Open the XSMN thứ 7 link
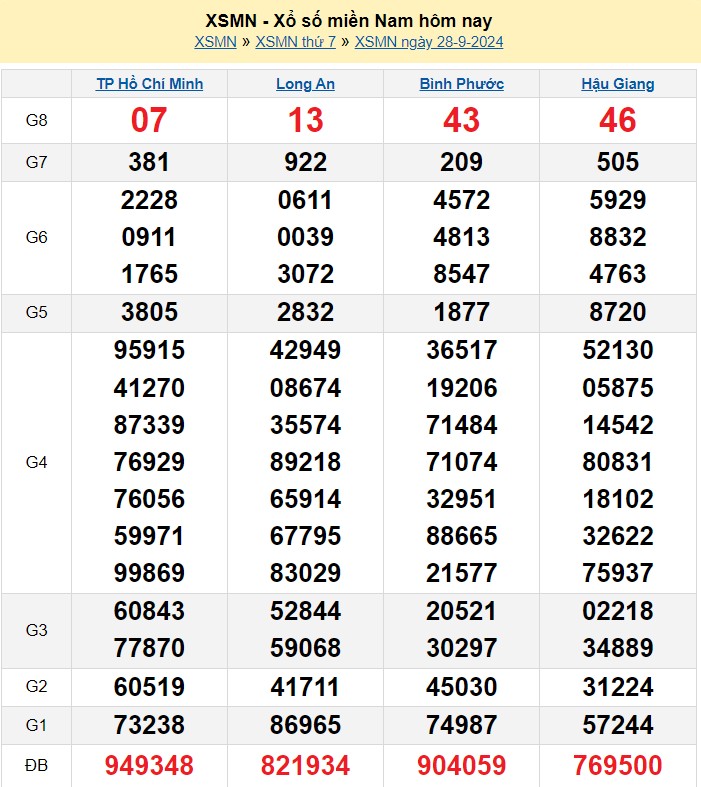This screenshot has width=701, height=787. point(295,42)
